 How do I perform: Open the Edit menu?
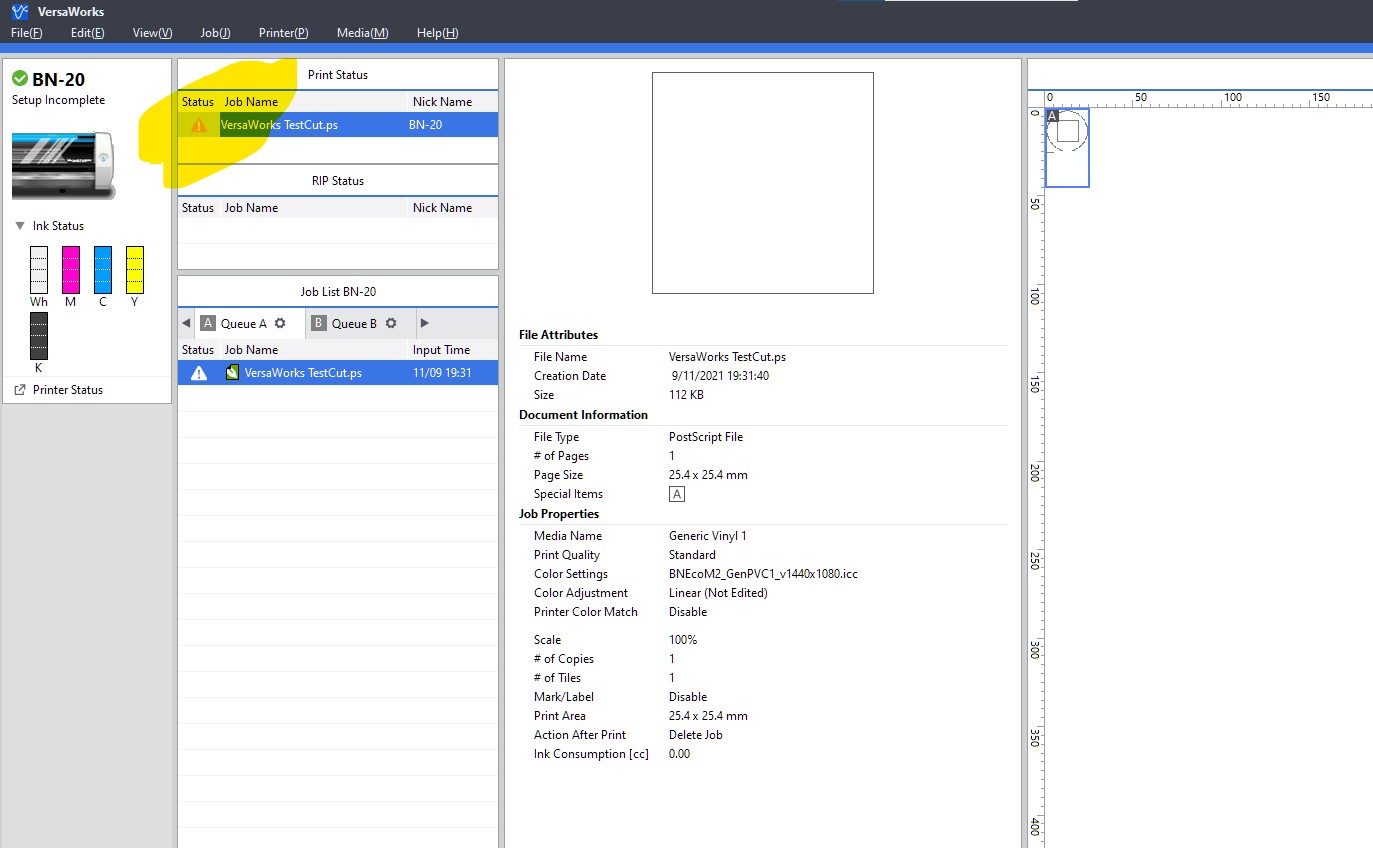[x=88, y=33]
